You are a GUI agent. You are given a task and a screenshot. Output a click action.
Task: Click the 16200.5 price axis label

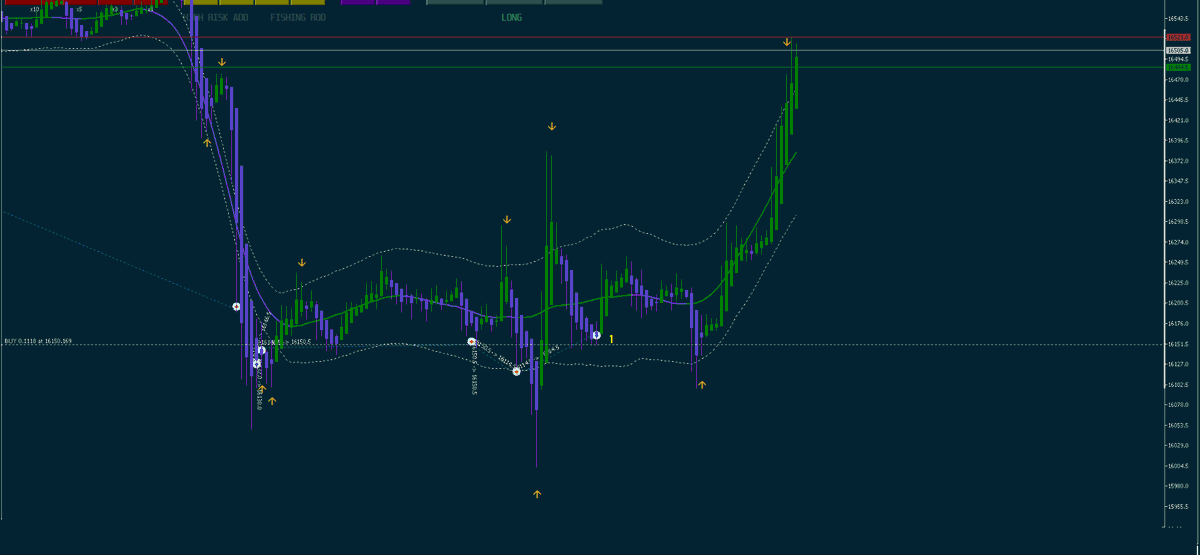coord(1177,303)
